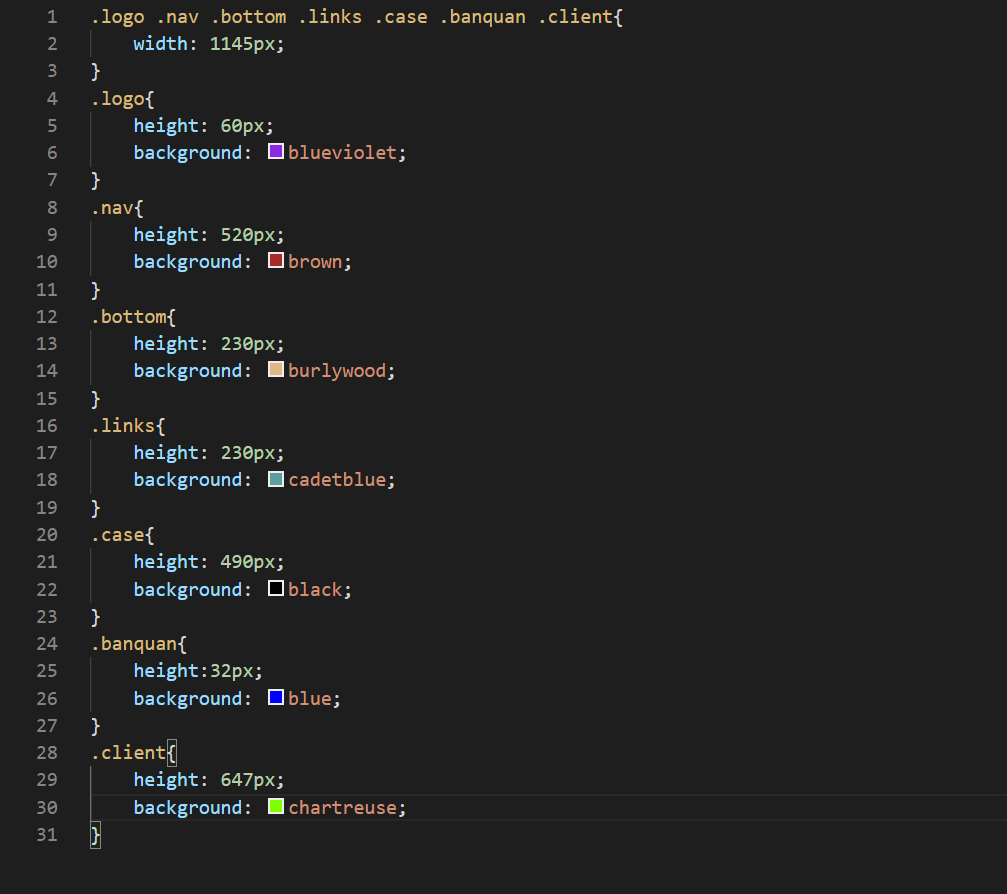Click the .banquan selector in line 1
This screenshot has width=1007, height=894.
pyautogui.click(x=483, y=17)
